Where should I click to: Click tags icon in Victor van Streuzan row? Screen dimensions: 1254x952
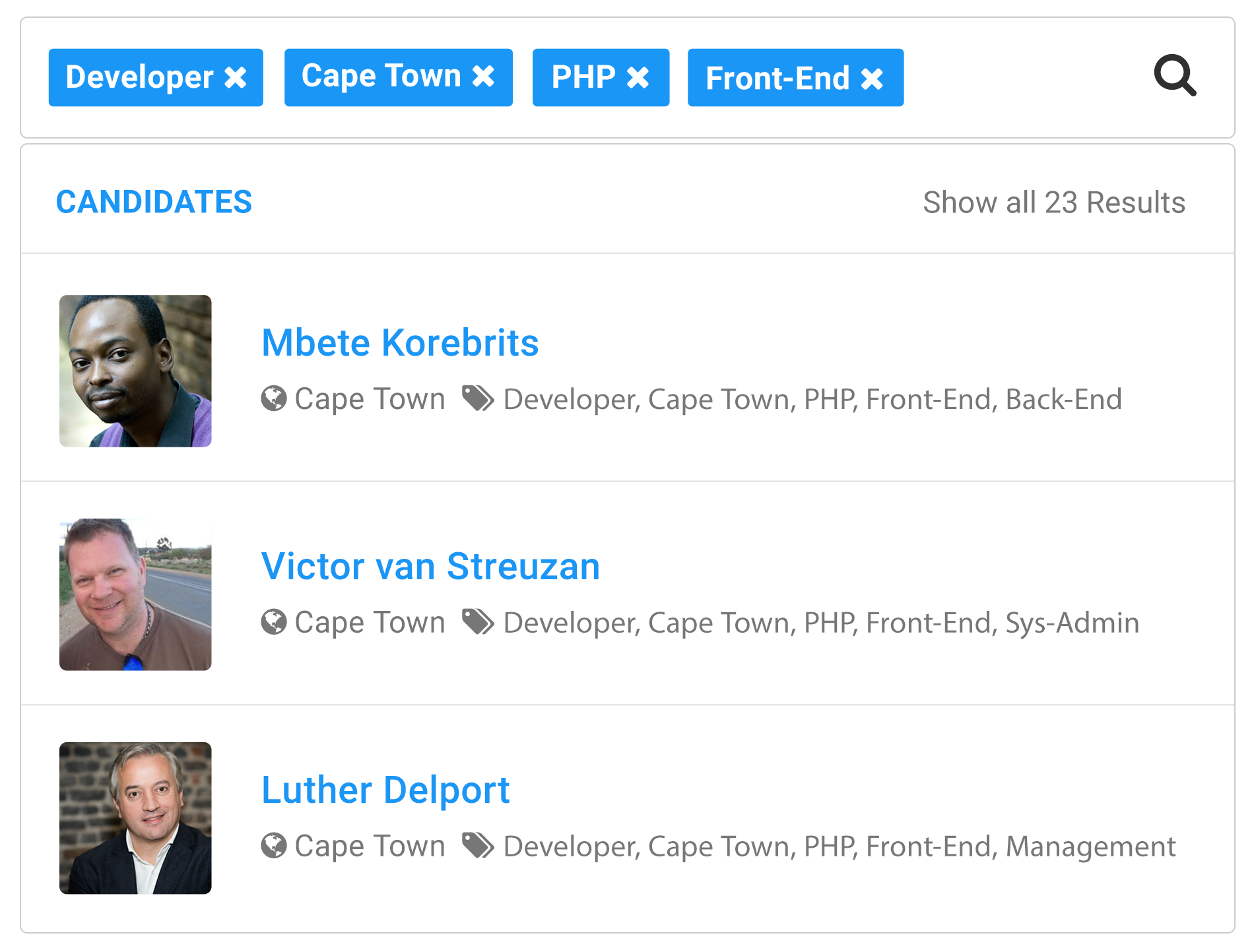click(x=478, y=622)
